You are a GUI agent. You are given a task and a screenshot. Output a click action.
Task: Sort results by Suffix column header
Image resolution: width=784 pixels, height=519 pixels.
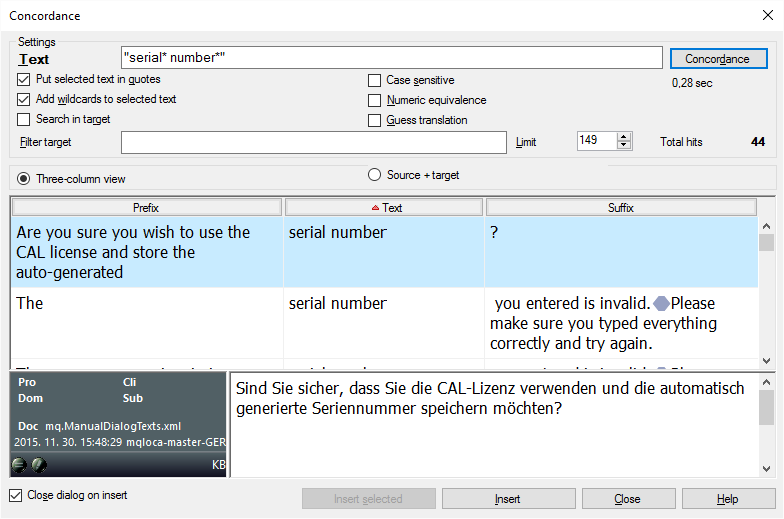tap(621, 208)
